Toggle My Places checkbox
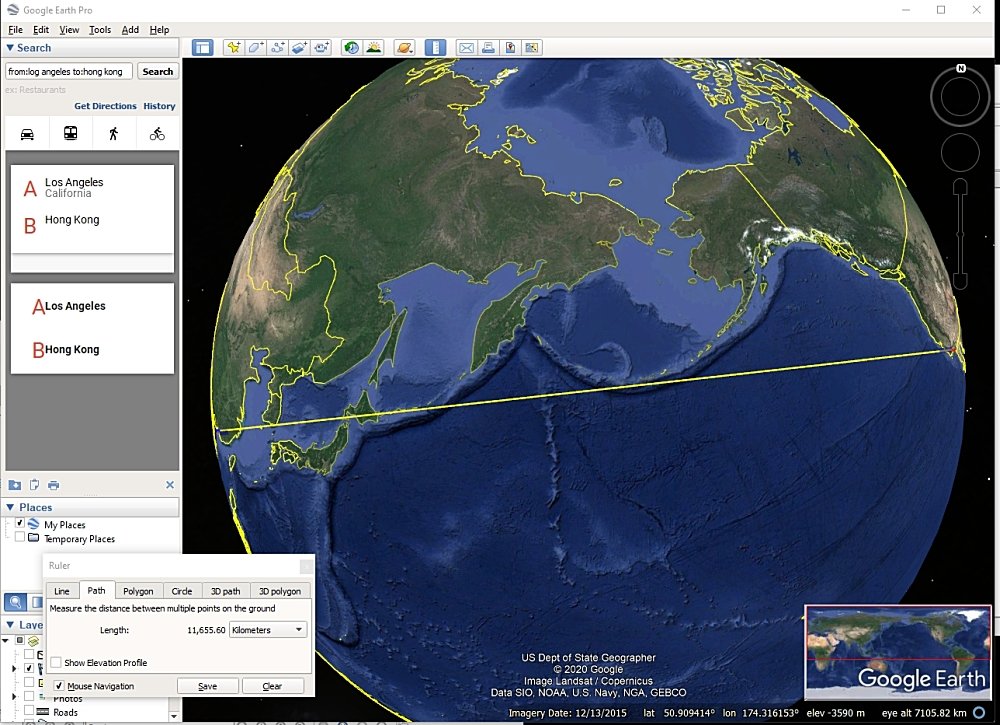 point(20,523)
